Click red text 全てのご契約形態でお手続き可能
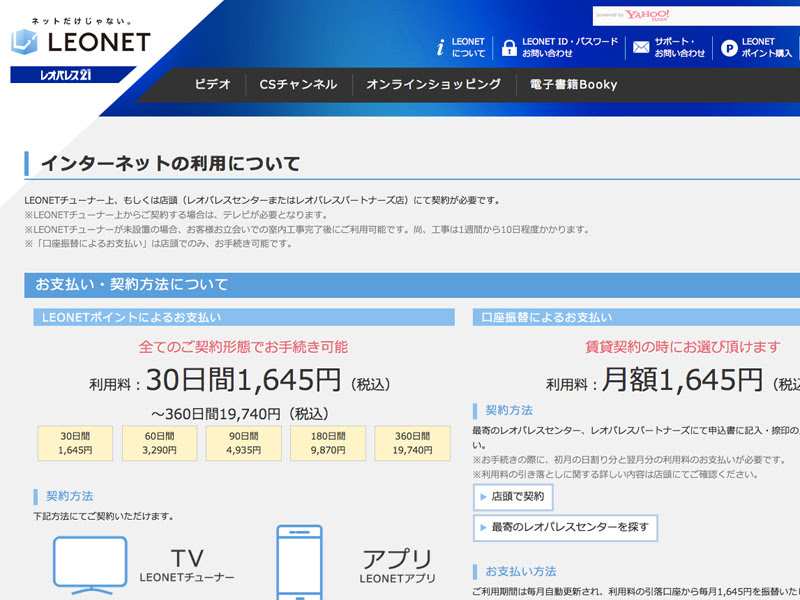 tap(243, 347)
